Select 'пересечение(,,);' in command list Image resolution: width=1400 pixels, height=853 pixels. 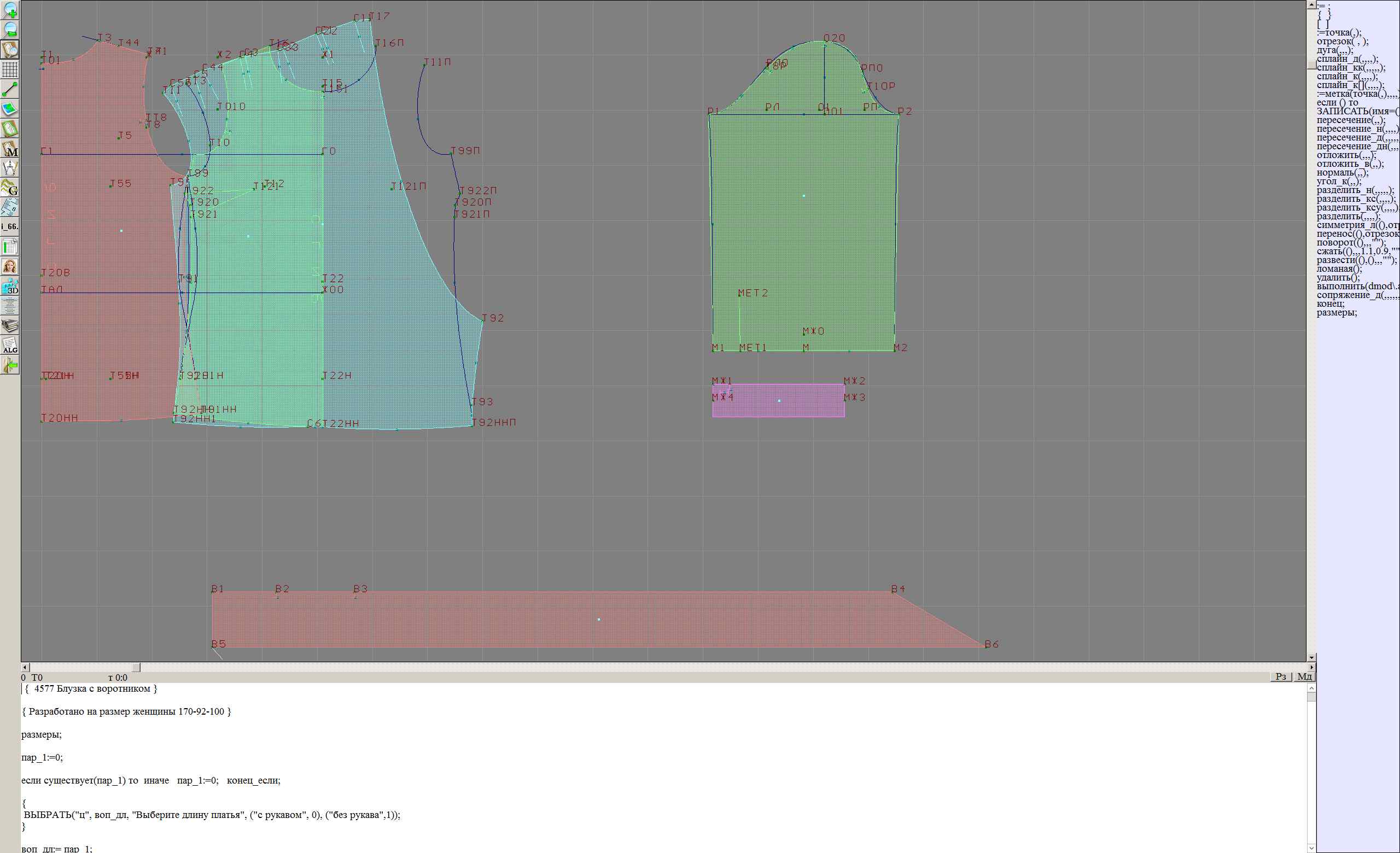1351,120
